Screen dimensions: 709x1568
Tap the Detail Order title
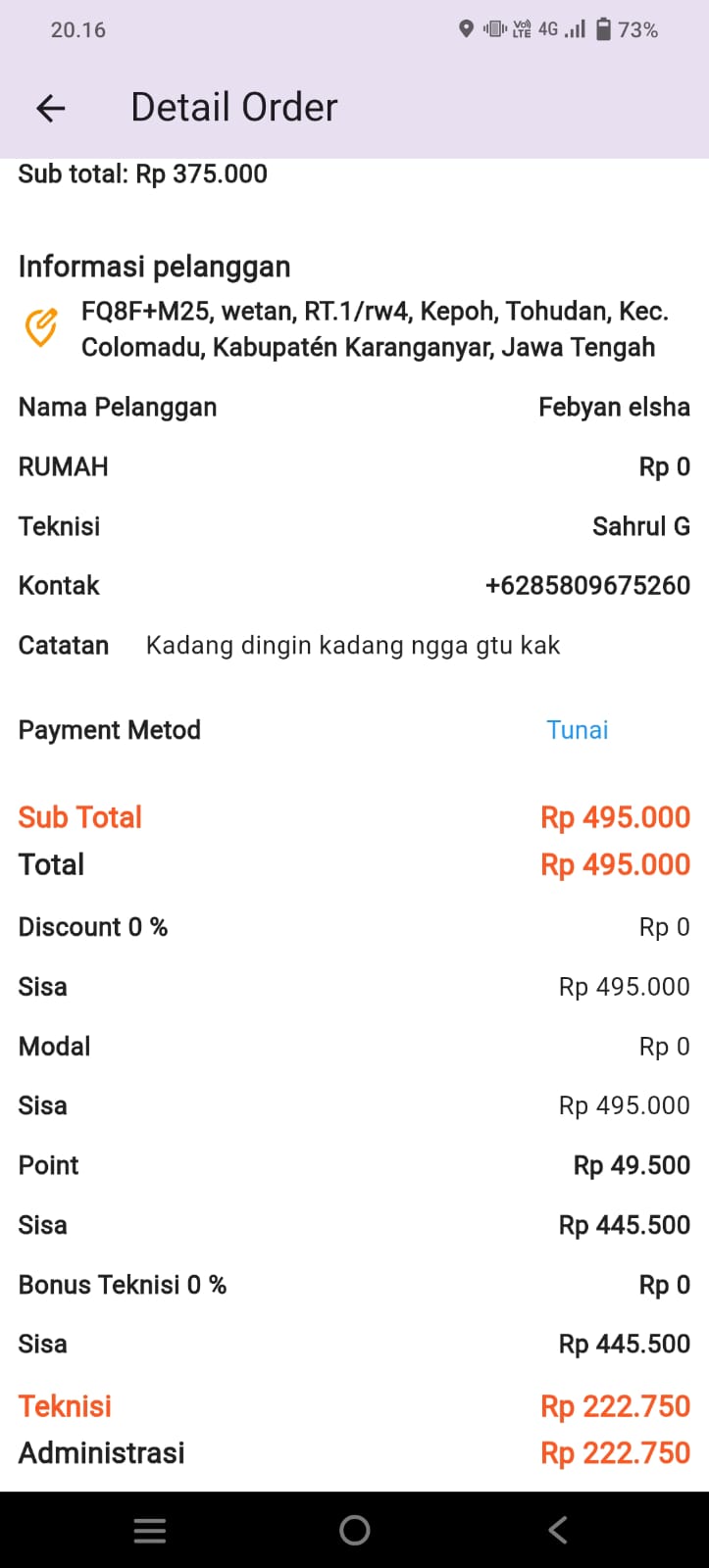click(x=234, y=108)
